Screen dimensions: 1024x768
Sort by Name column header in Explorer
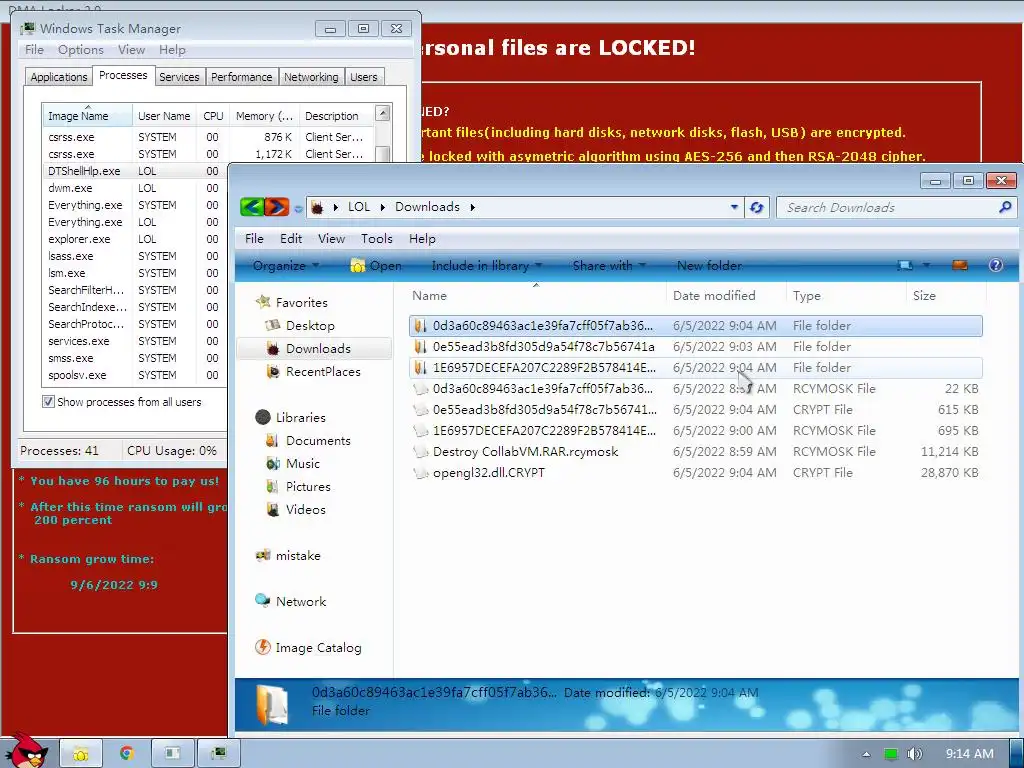point(536,296)
